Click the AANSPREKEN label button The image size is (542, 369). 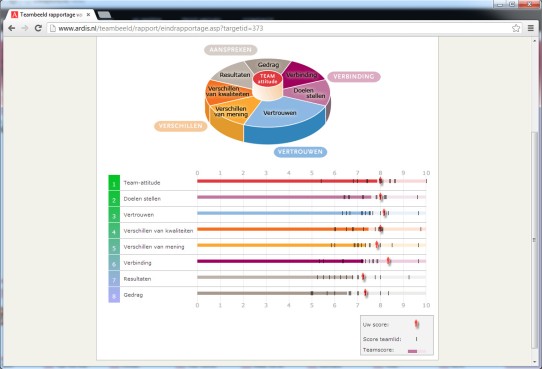(231, 50)
